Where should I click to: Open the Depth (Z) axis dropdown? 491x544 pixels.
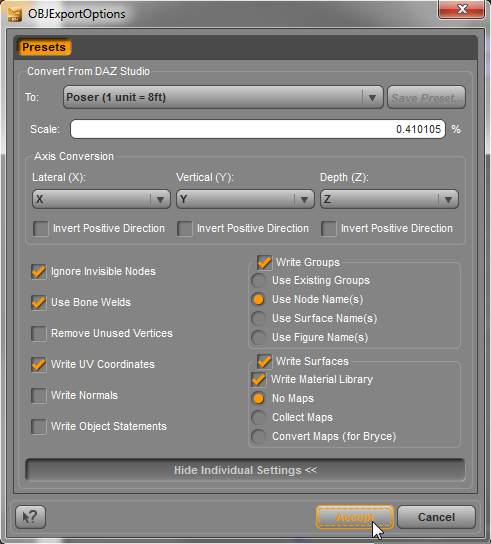[x=389, y=199]
